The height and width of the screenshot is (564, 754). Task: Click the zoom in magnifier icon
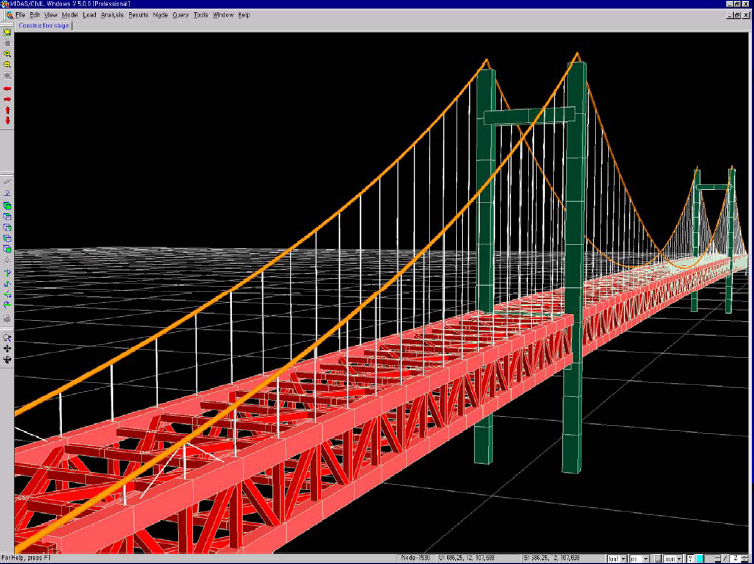[x=7, y=54]
